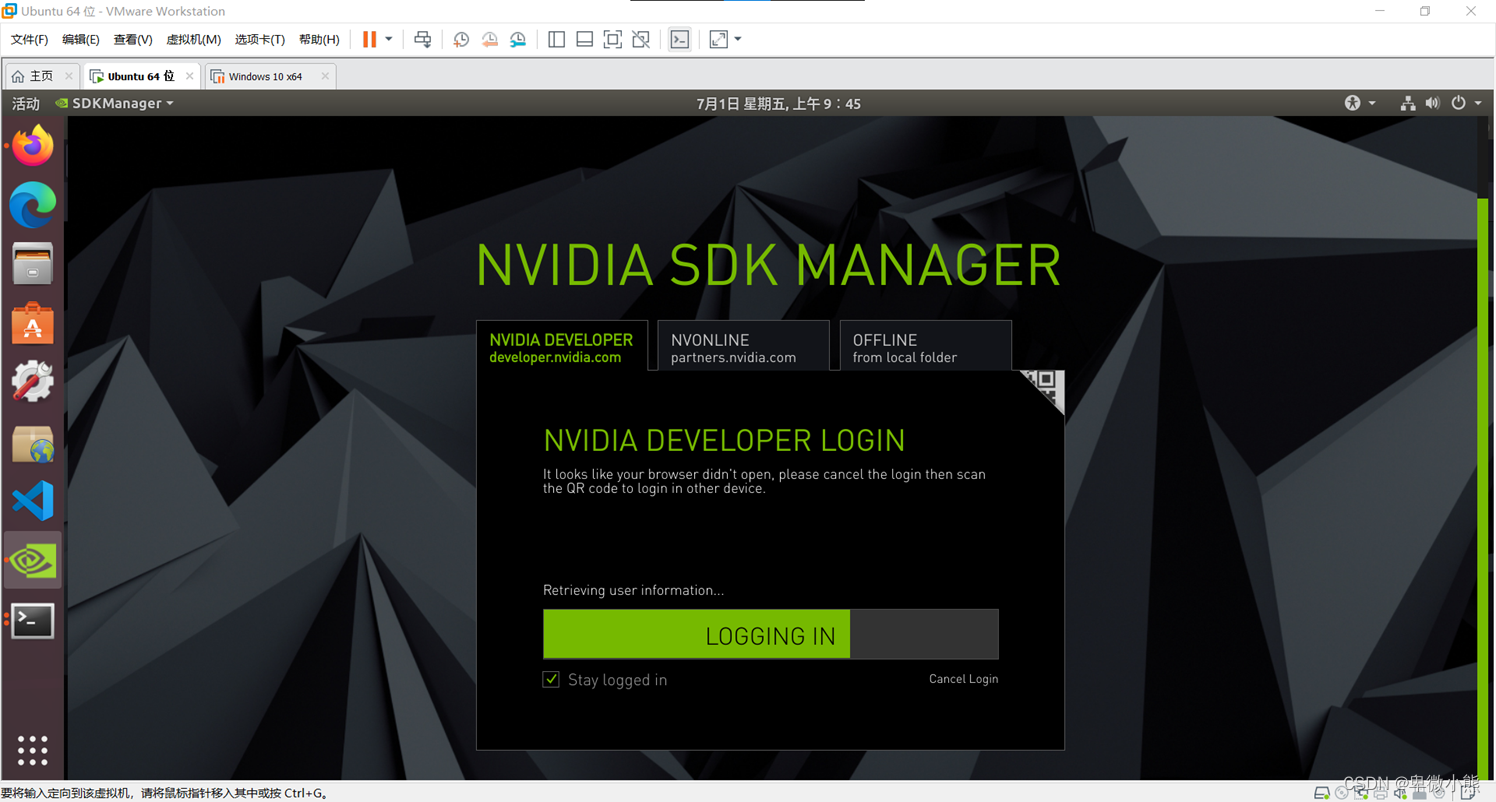Open the package globe icon in dock

pyautogui.click(x=33, y=442)
